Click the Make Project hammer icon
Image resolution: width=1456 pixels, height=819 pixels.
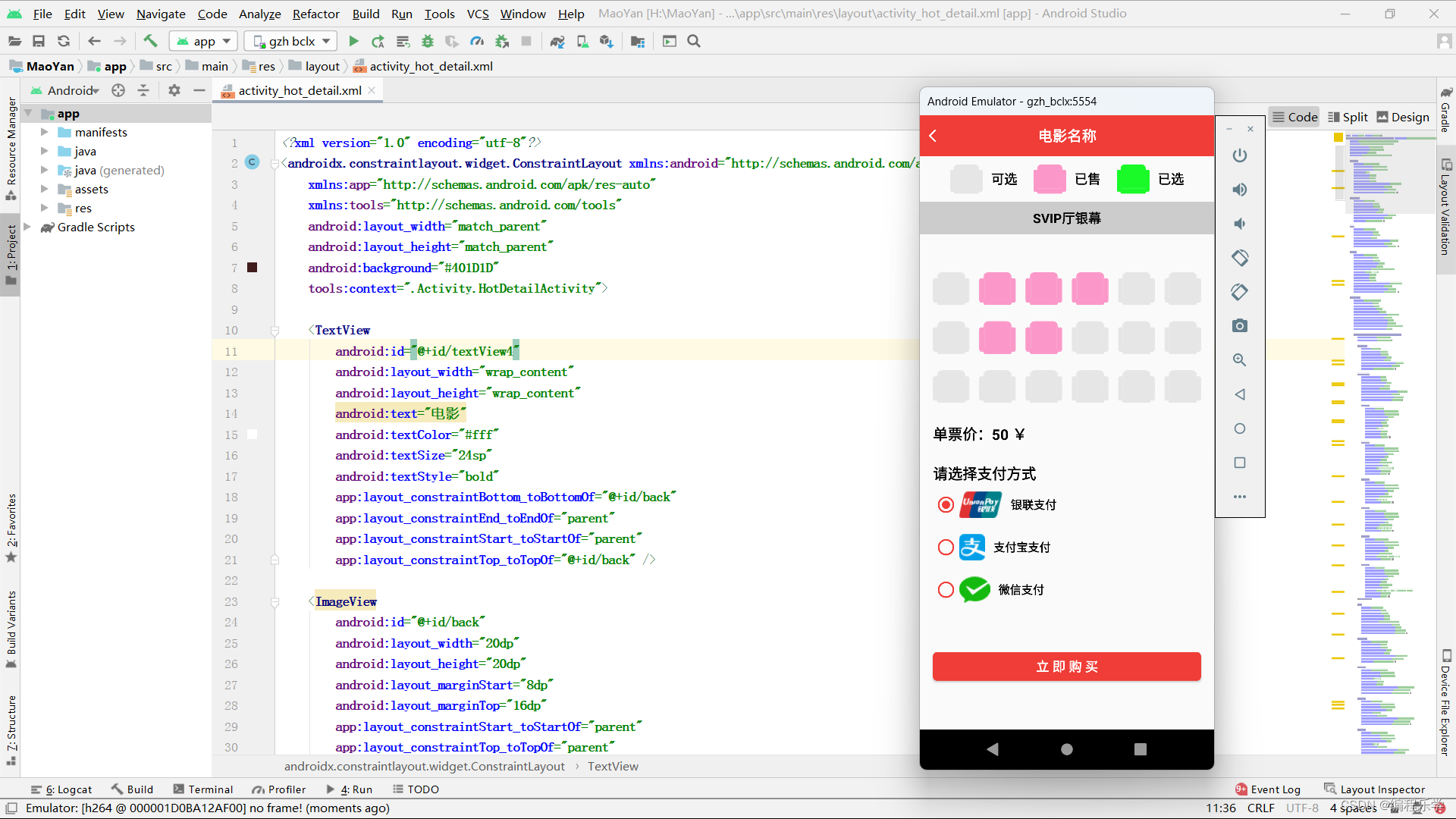click(150, 42)
